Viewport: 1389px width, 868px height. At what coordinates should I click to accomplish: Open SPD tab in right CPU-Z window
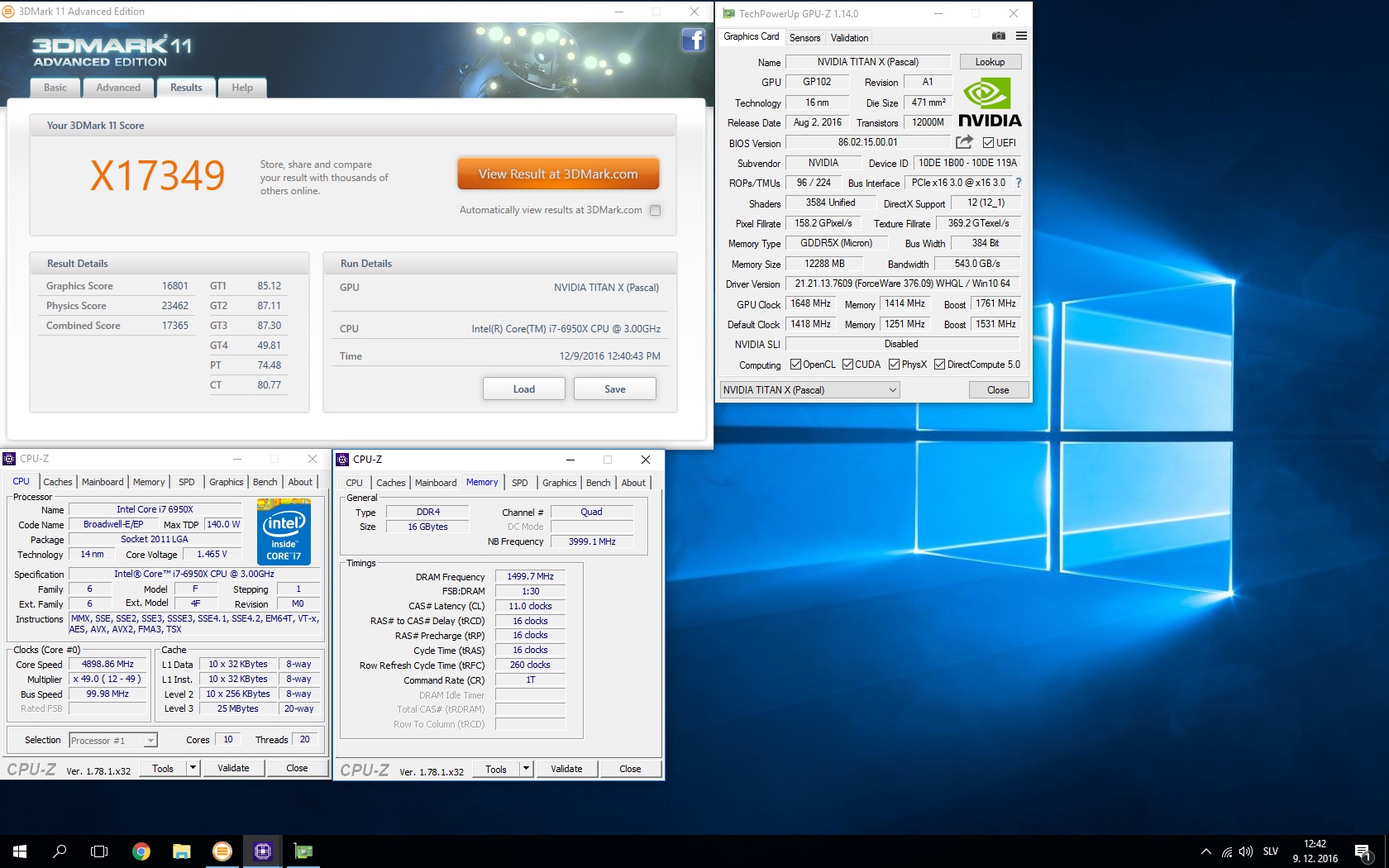519,483
